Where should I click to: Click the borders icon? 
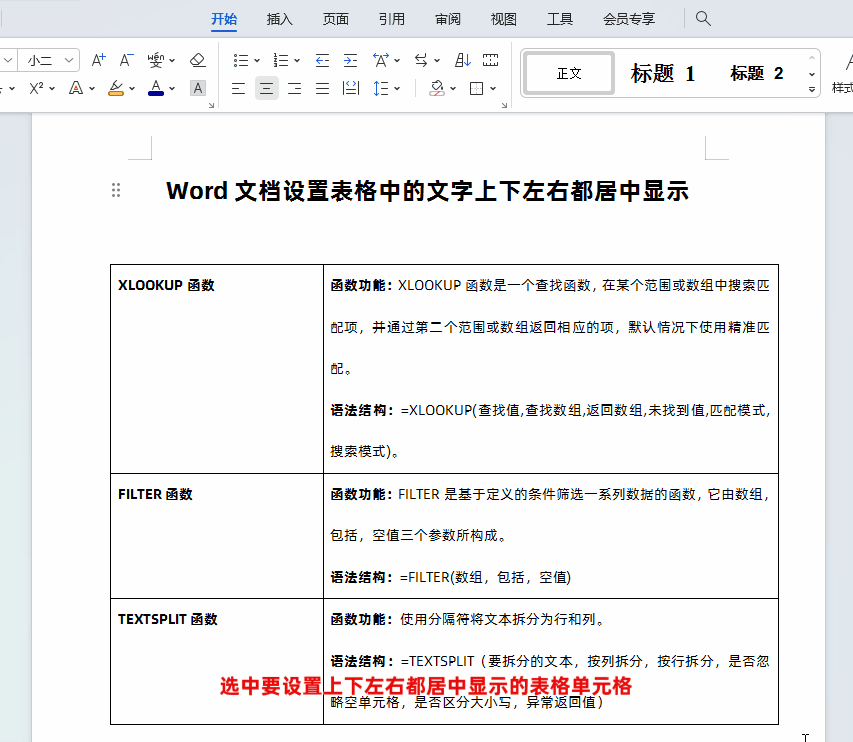point(477,88)
